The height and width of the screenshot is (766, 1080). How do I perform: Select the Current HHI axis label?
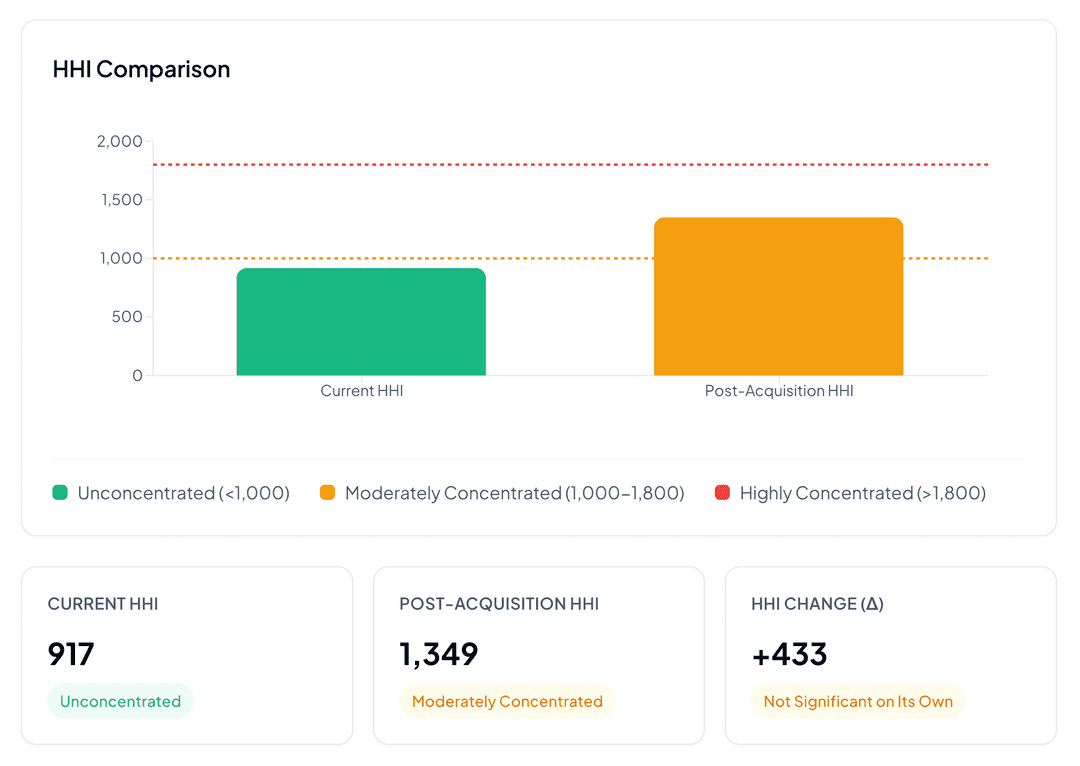click(x=361, y=391)
